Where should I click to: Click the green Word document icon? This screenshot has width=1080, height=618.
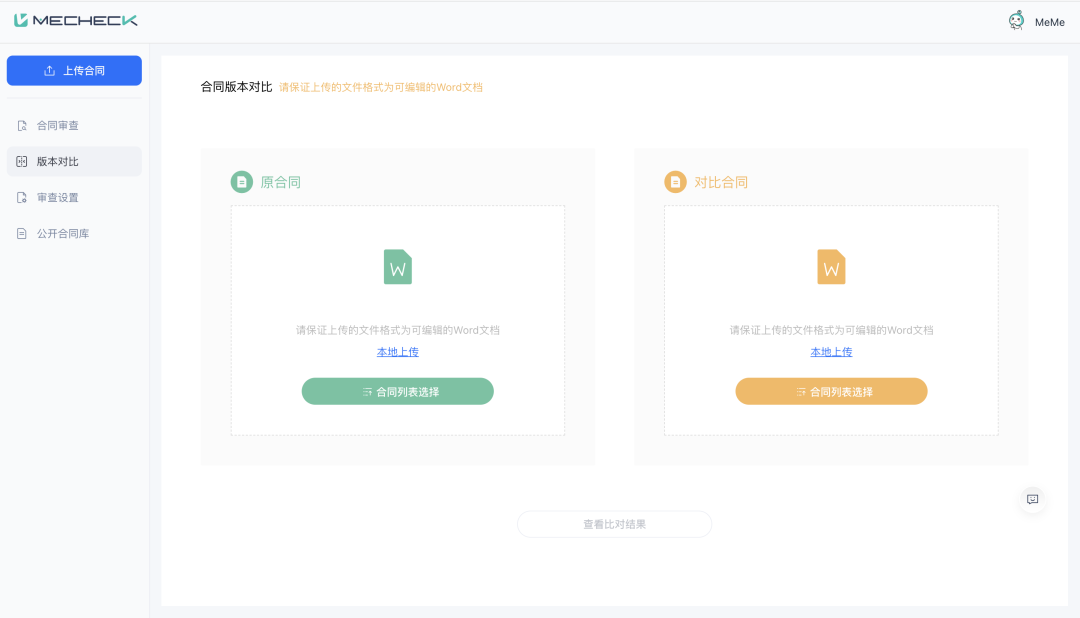(398, 267)
